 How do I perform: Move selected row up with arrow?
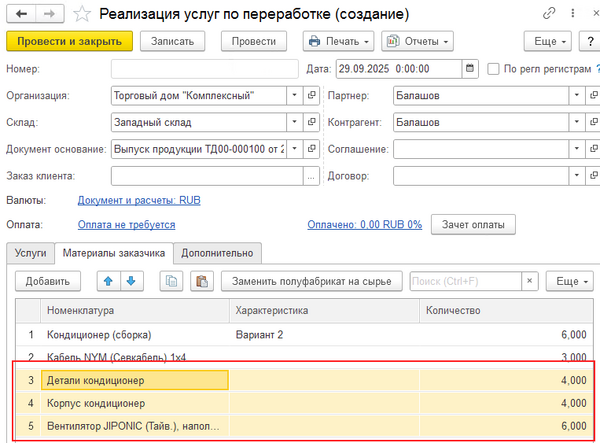[x=109, y=281]
